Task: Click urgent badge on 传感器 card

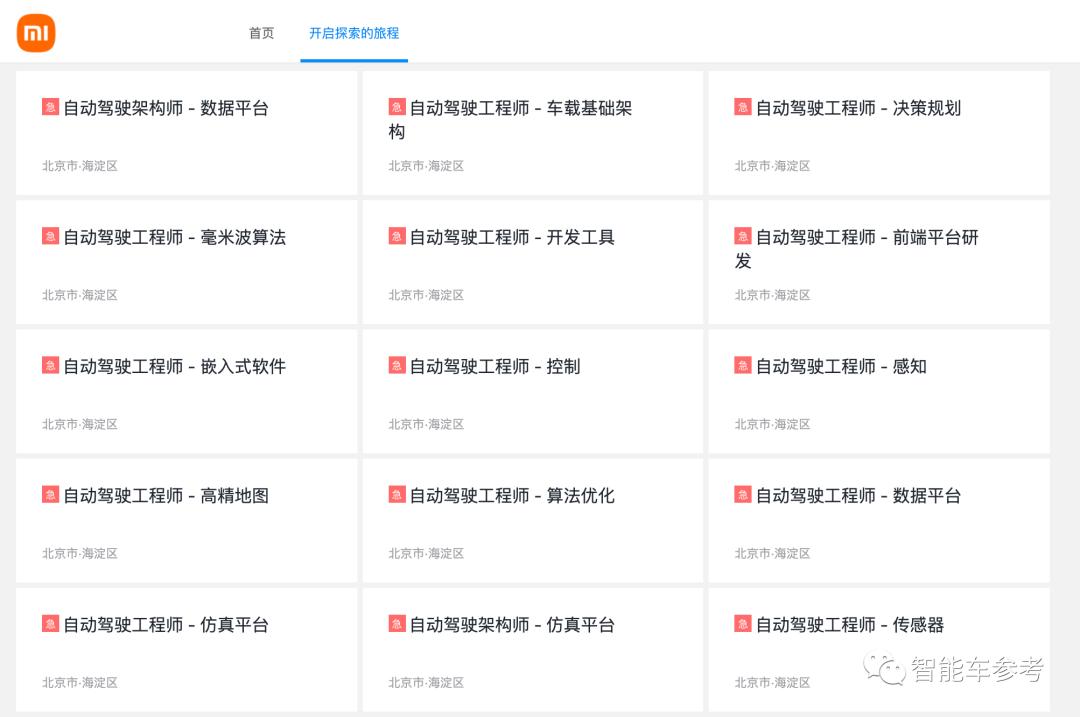Action: (x=742, y=623)
